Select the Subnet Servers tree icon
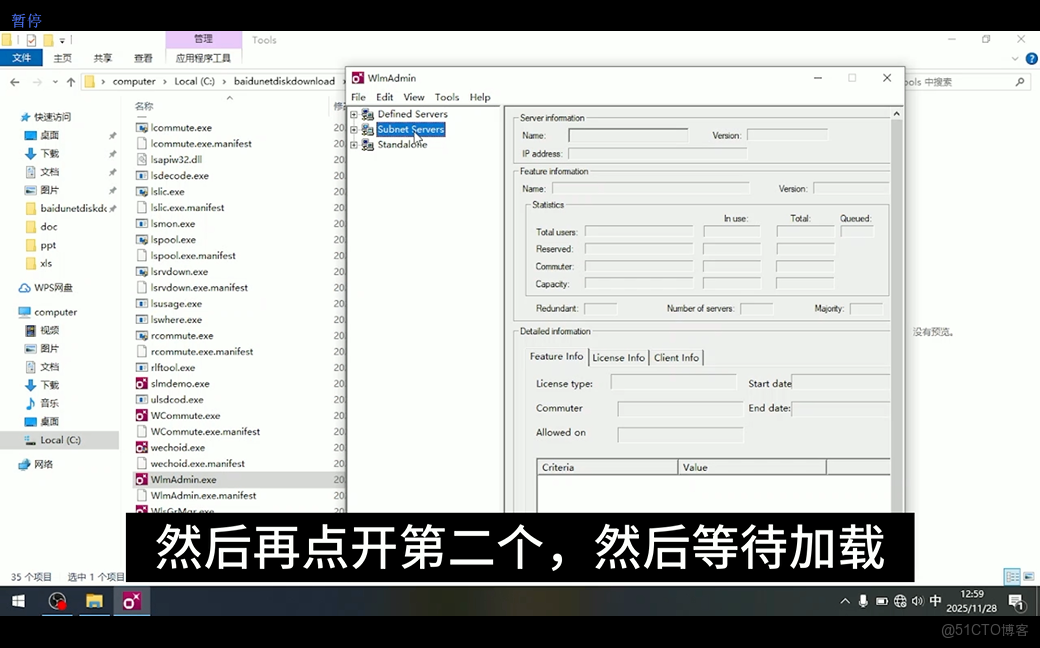The height and width of the screenshot is (648, 1040). pos(367,129)
